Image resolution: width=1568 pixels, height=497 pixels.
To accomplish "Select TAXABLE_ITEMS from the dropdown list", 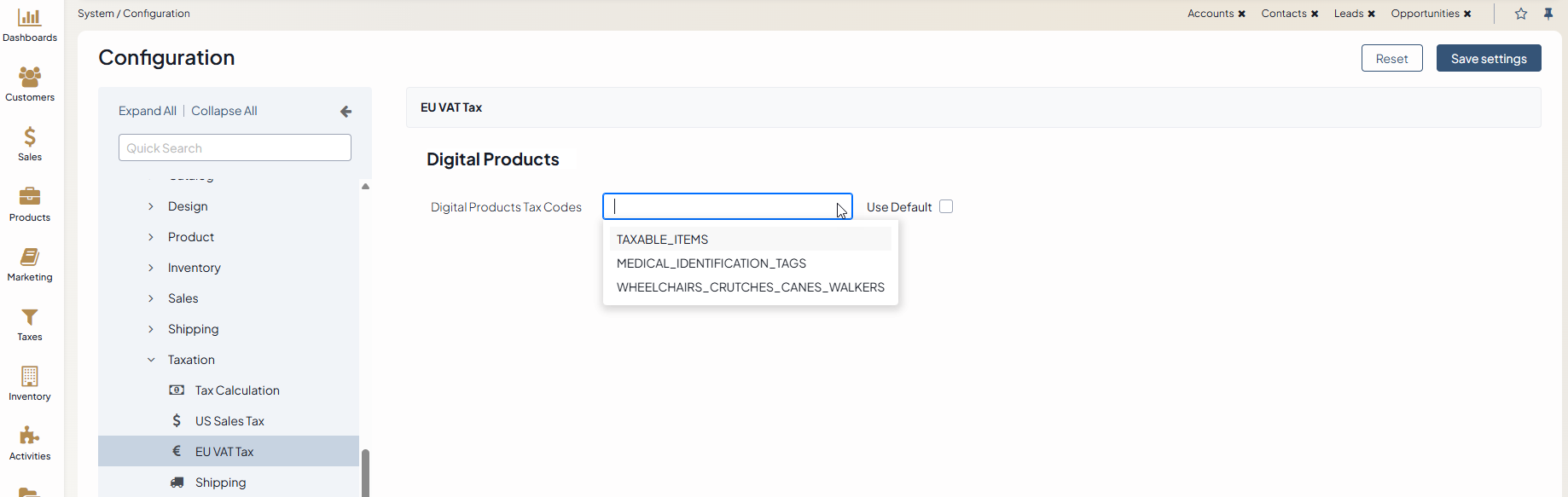I will click(663, 240).
